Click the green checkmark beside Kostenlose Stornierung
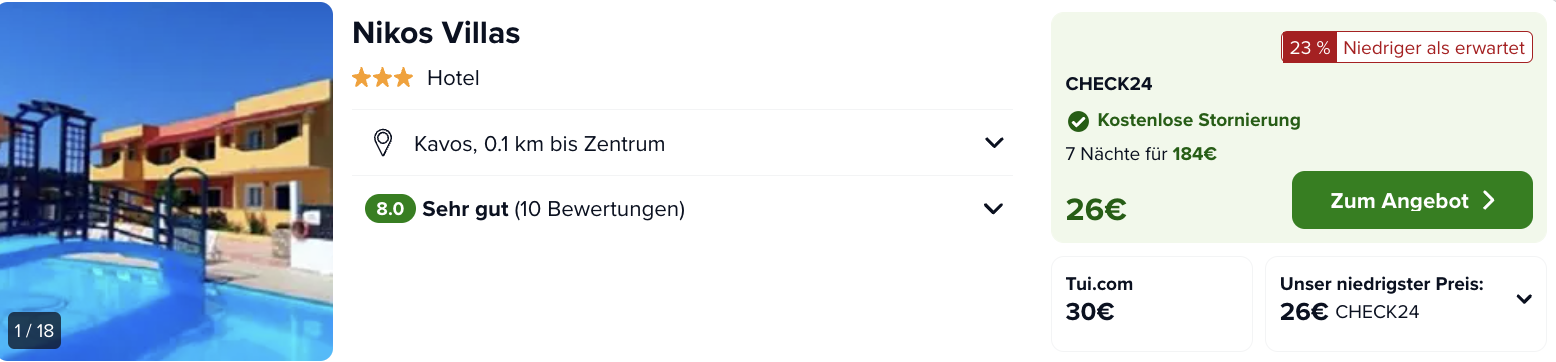 coord(1078,121)
